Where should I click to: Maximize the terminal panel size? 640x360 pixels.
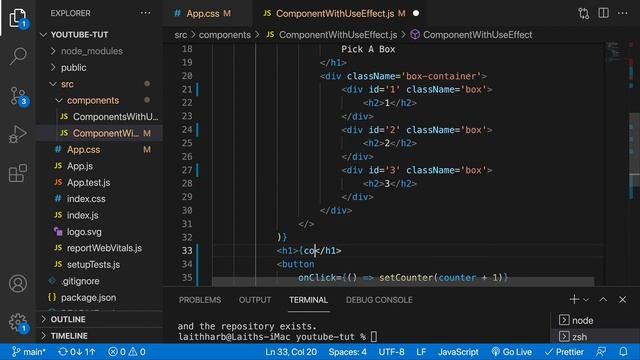(x=603, y=300)
